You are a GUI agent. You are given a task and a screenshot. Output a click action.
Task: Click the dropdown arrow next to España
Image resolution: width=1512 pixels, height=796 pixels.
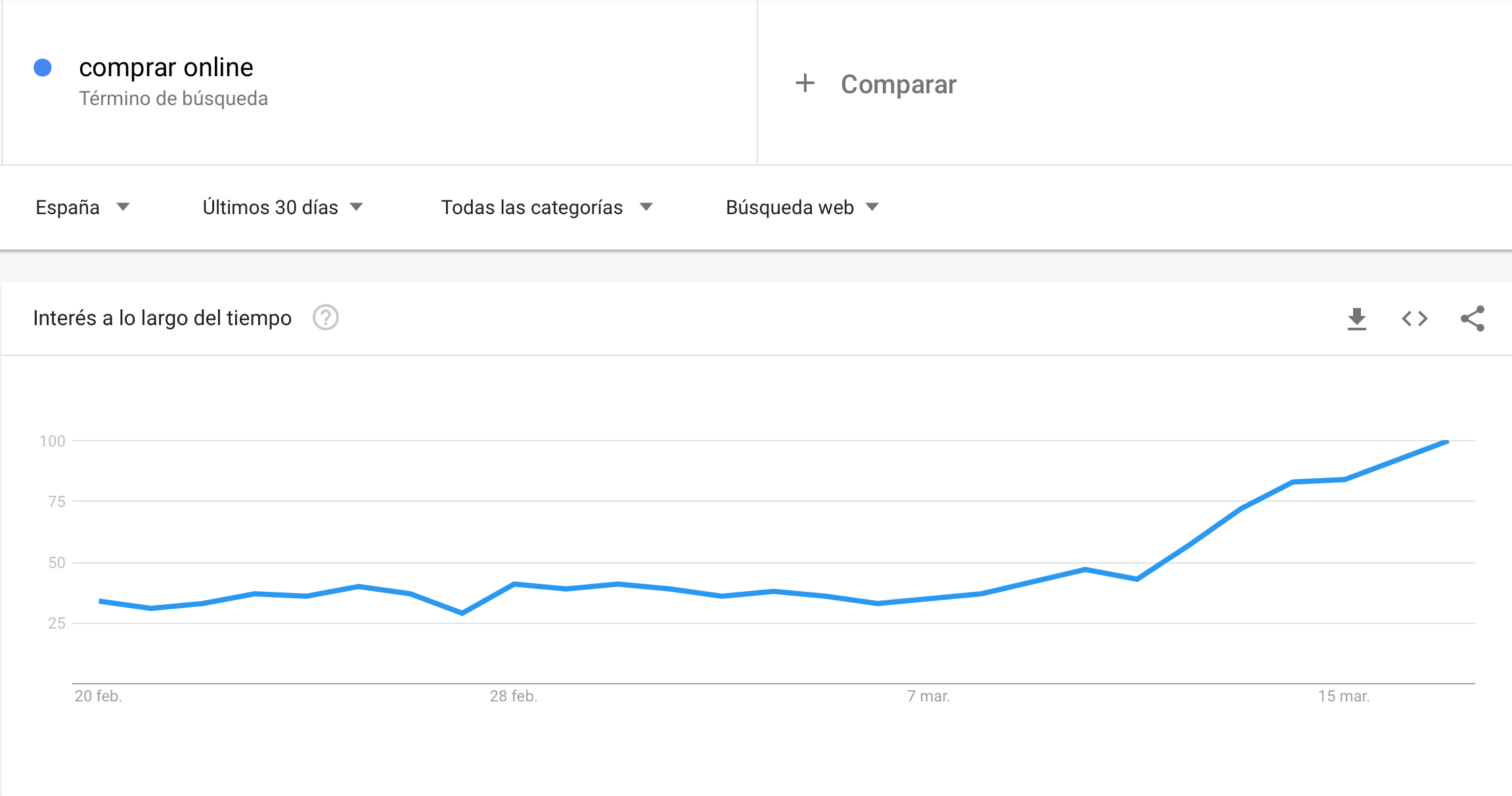(123, 208)
